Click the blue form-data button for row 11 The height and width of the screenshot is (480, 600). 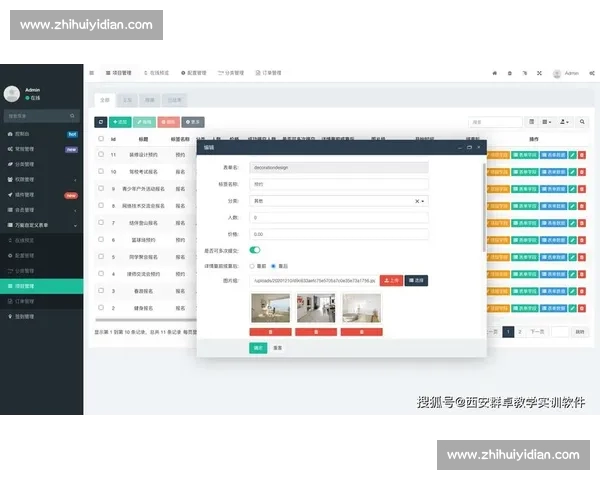click(x=554, y=155)
